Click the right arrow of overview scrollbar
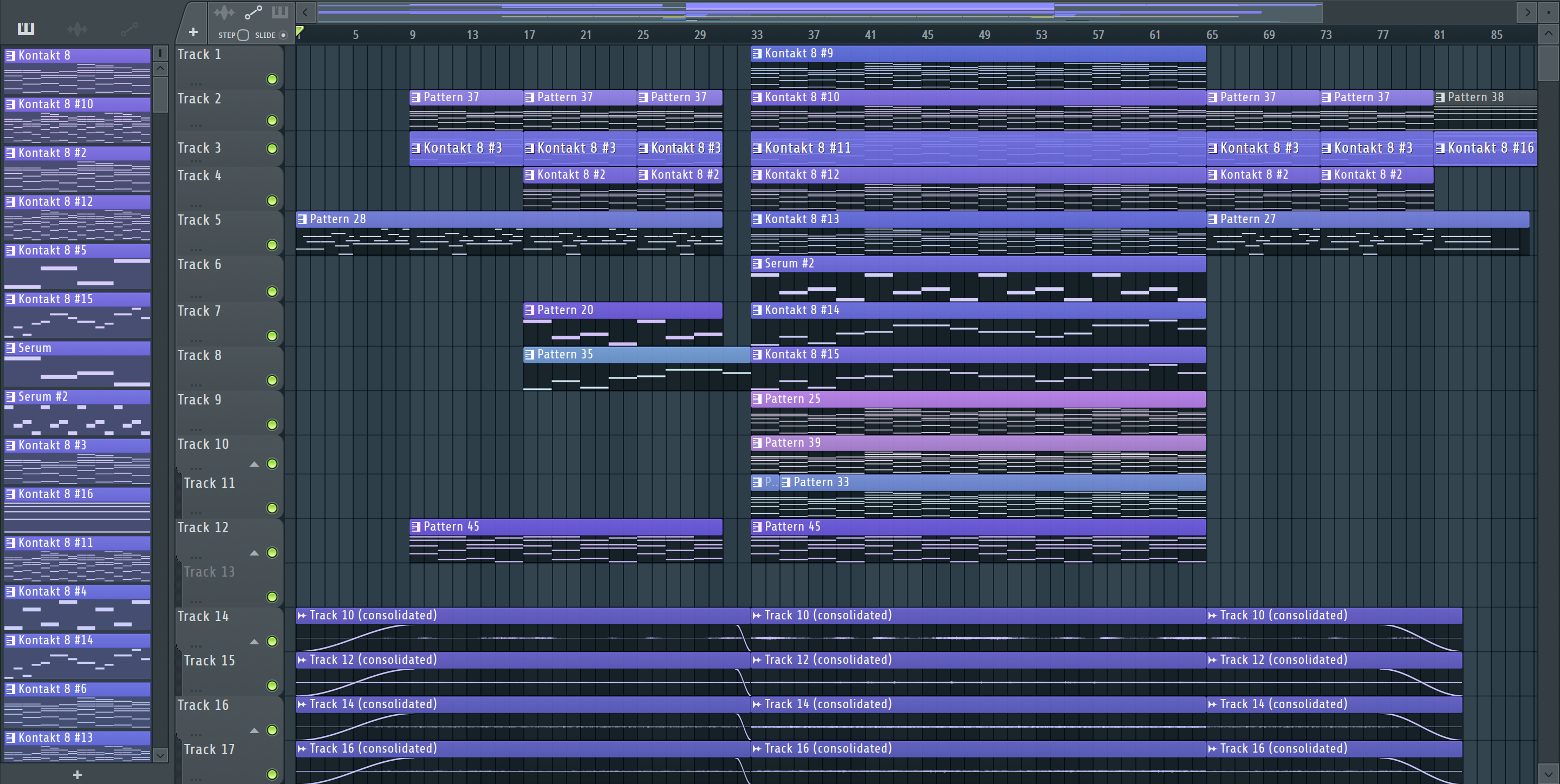The width and height of the screenshot is (1560, 784). pyautogui.click(x=1527, y=12)
